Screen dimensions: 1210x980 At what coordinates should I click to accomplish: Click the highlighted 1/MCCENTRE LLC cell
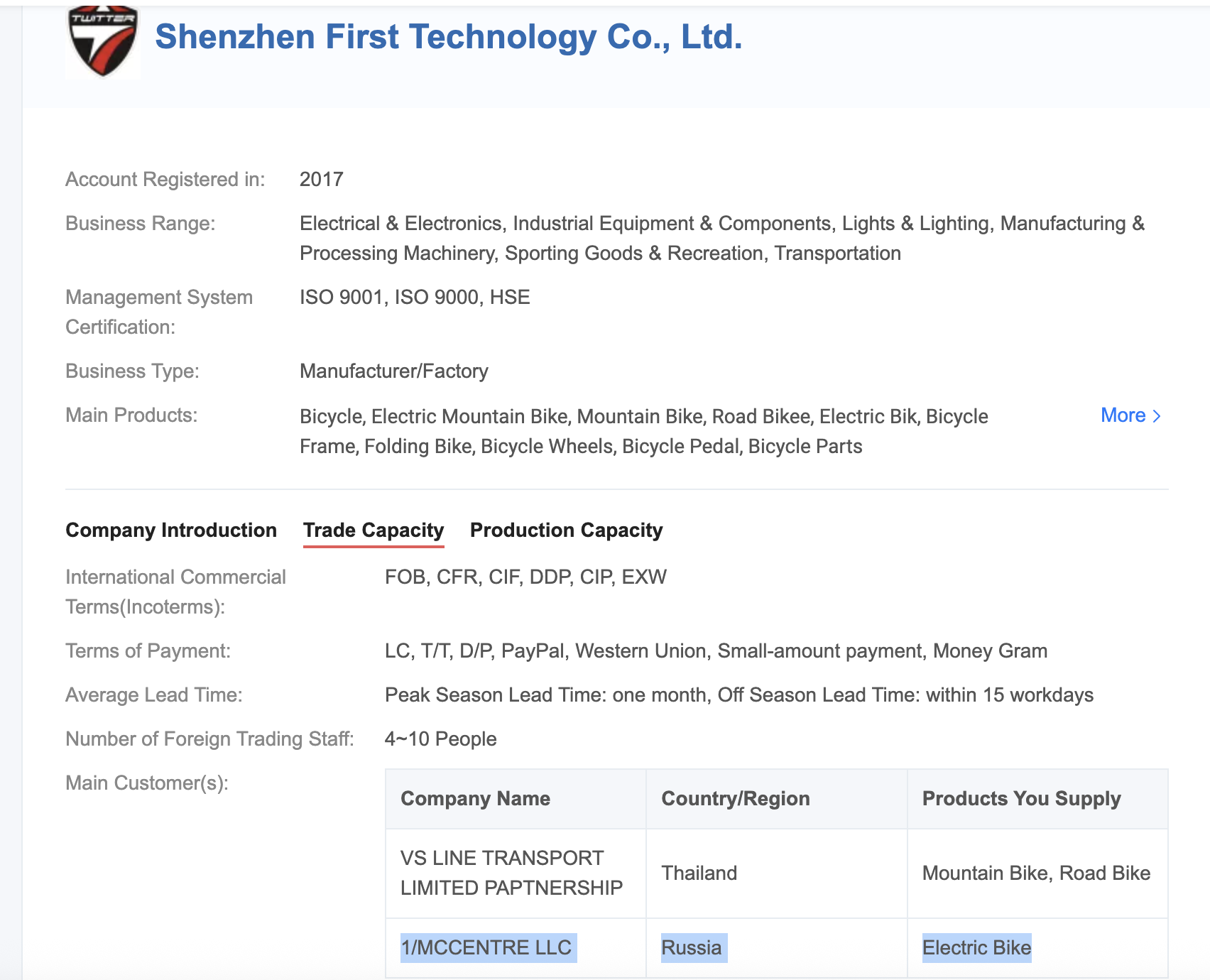tap(486, 948)
